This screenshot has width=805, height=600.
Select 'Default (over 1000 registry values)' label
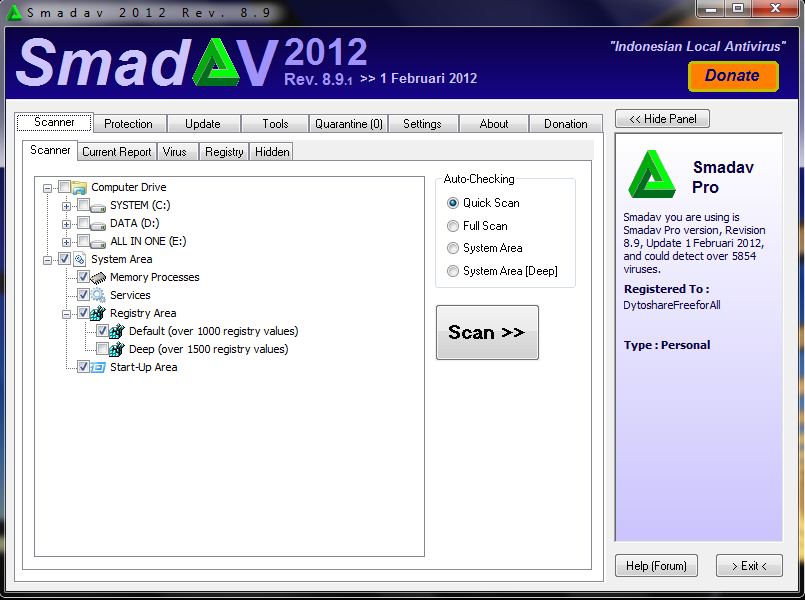point(214,331)
